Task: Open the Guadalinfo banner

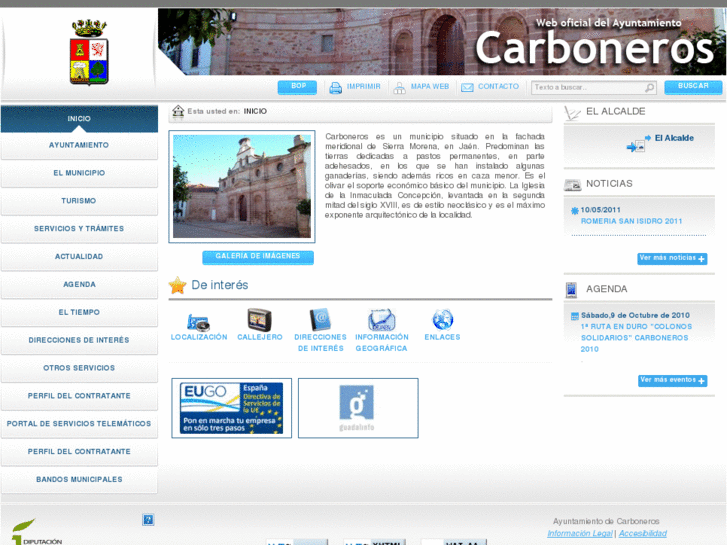Action: [x=358, y=408]
